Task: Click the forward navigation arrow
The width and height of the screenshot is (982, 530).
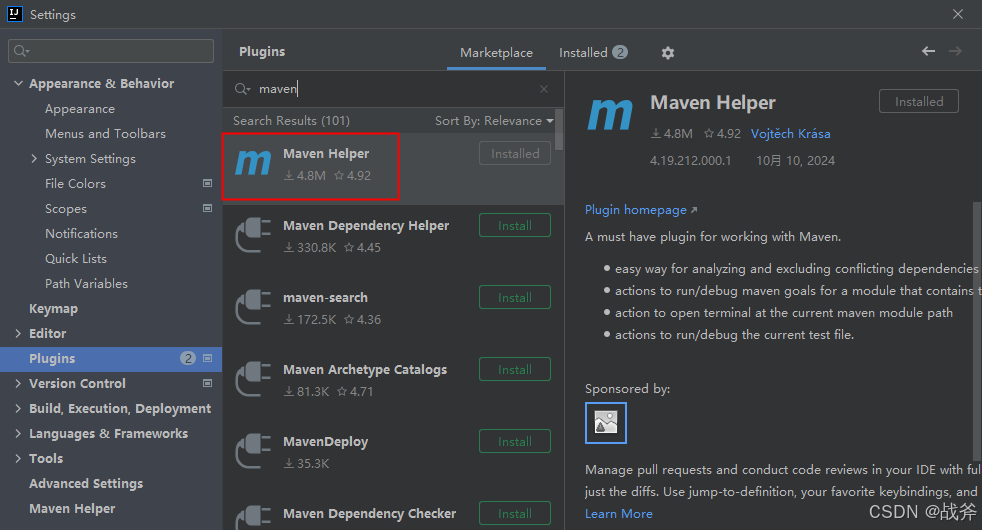Action: click(955, 51)
